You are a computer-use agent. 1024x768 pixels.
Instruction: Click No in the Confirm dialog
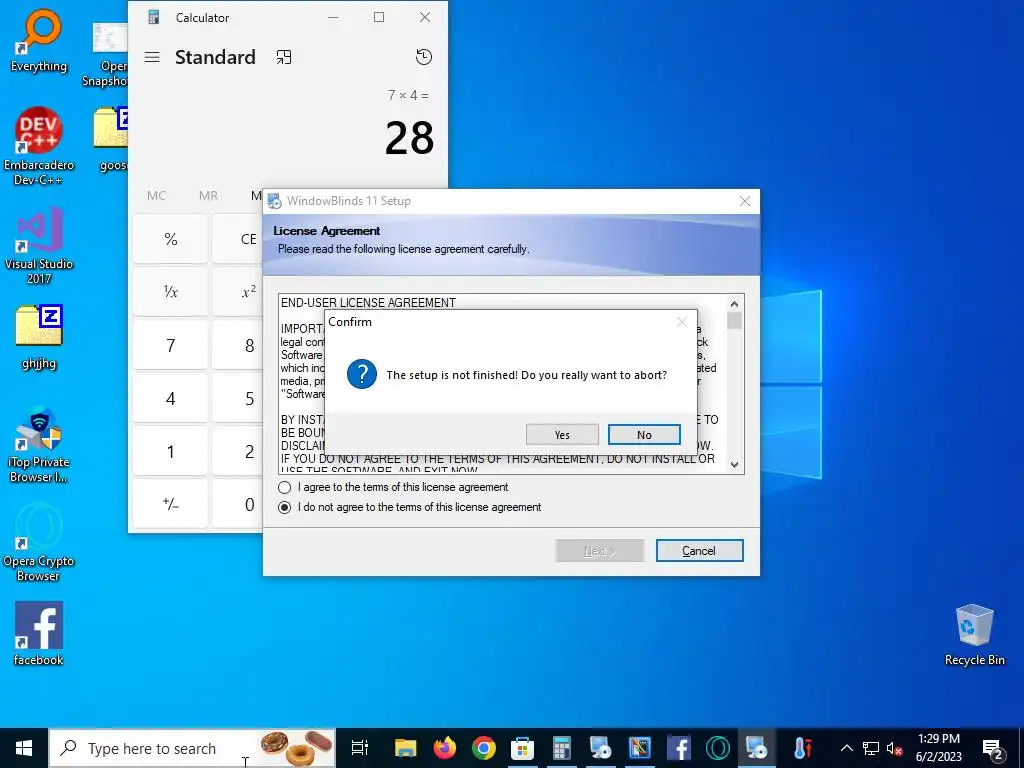pos(644,435)
